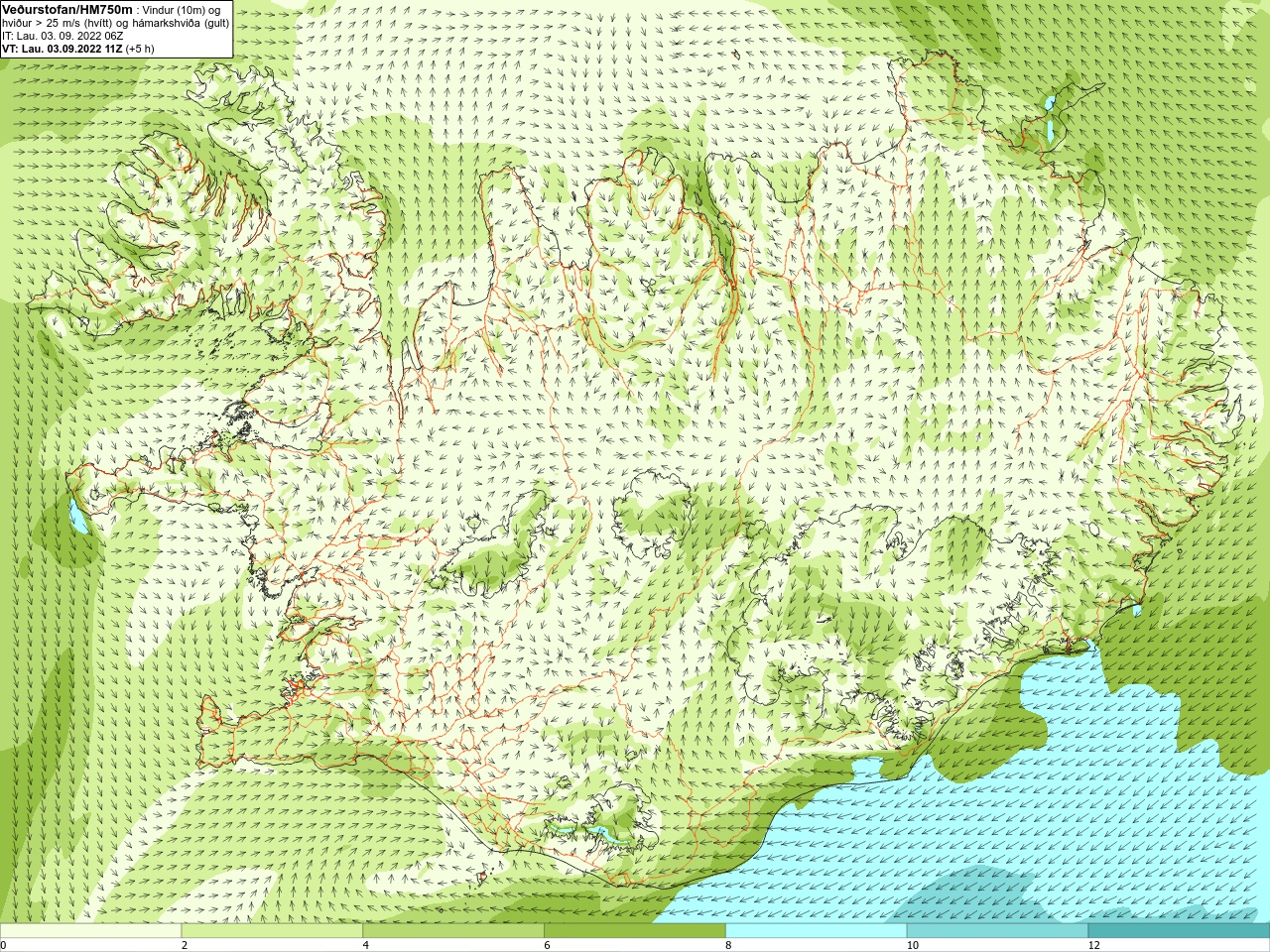Click the 6–8 dark green color scale segment

pyautogui.click(x=635, y=931)
